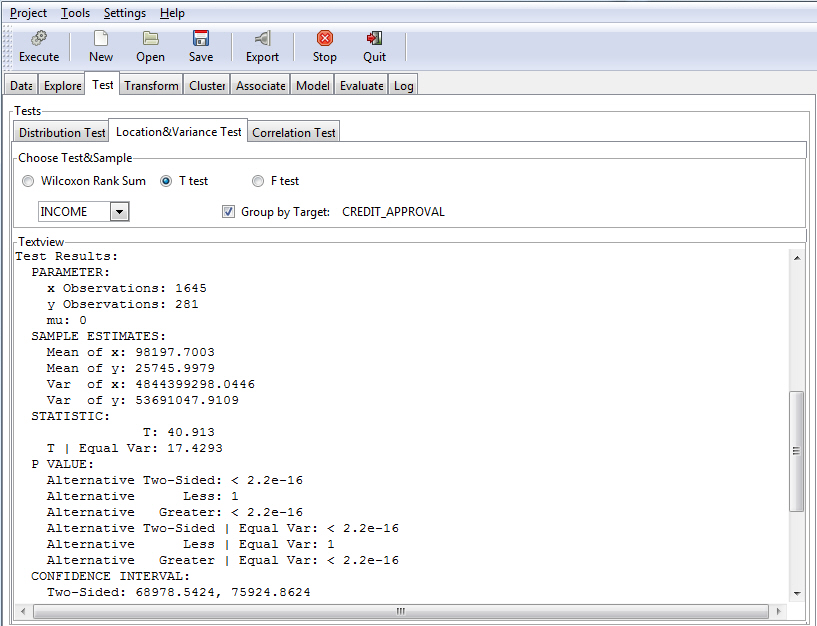Open the Correlation Test sub-tab

[294, 132]
